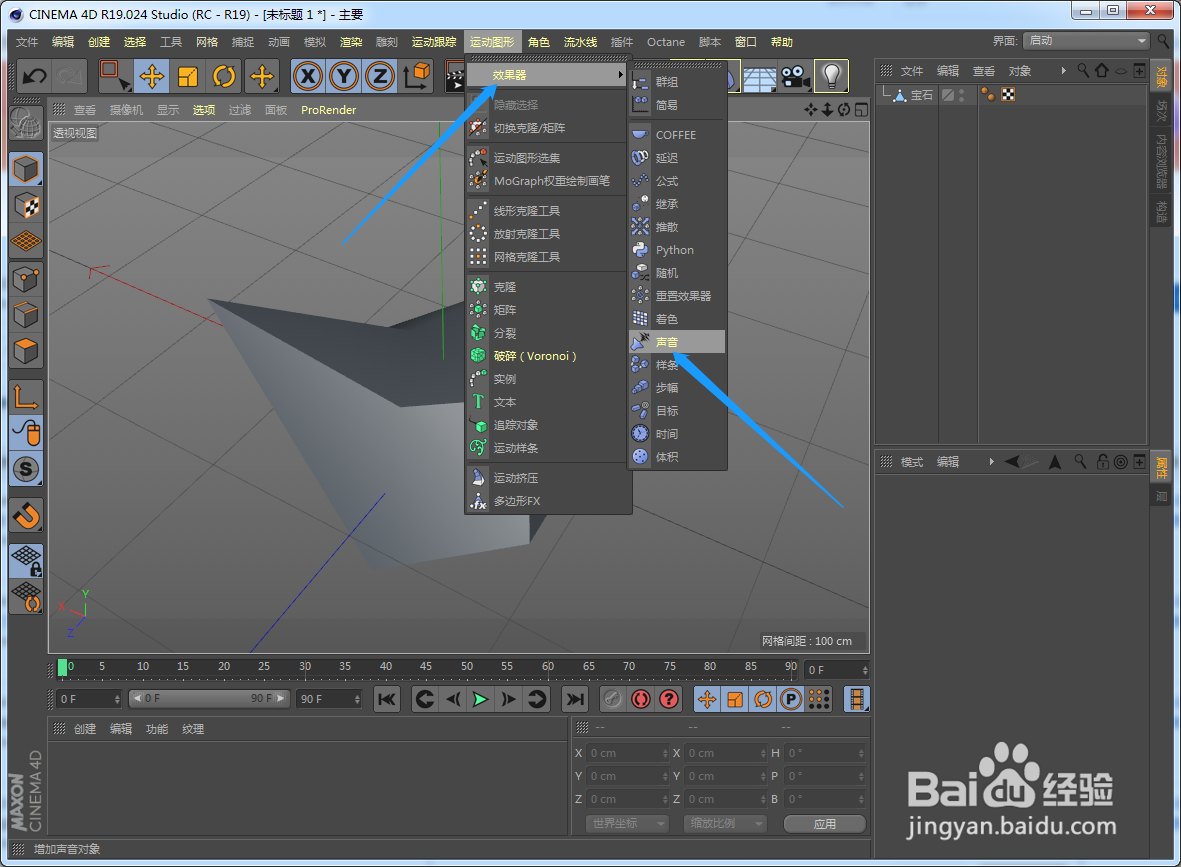
Task: Switch coordinate system cube icon
Action: pos(417,76)
